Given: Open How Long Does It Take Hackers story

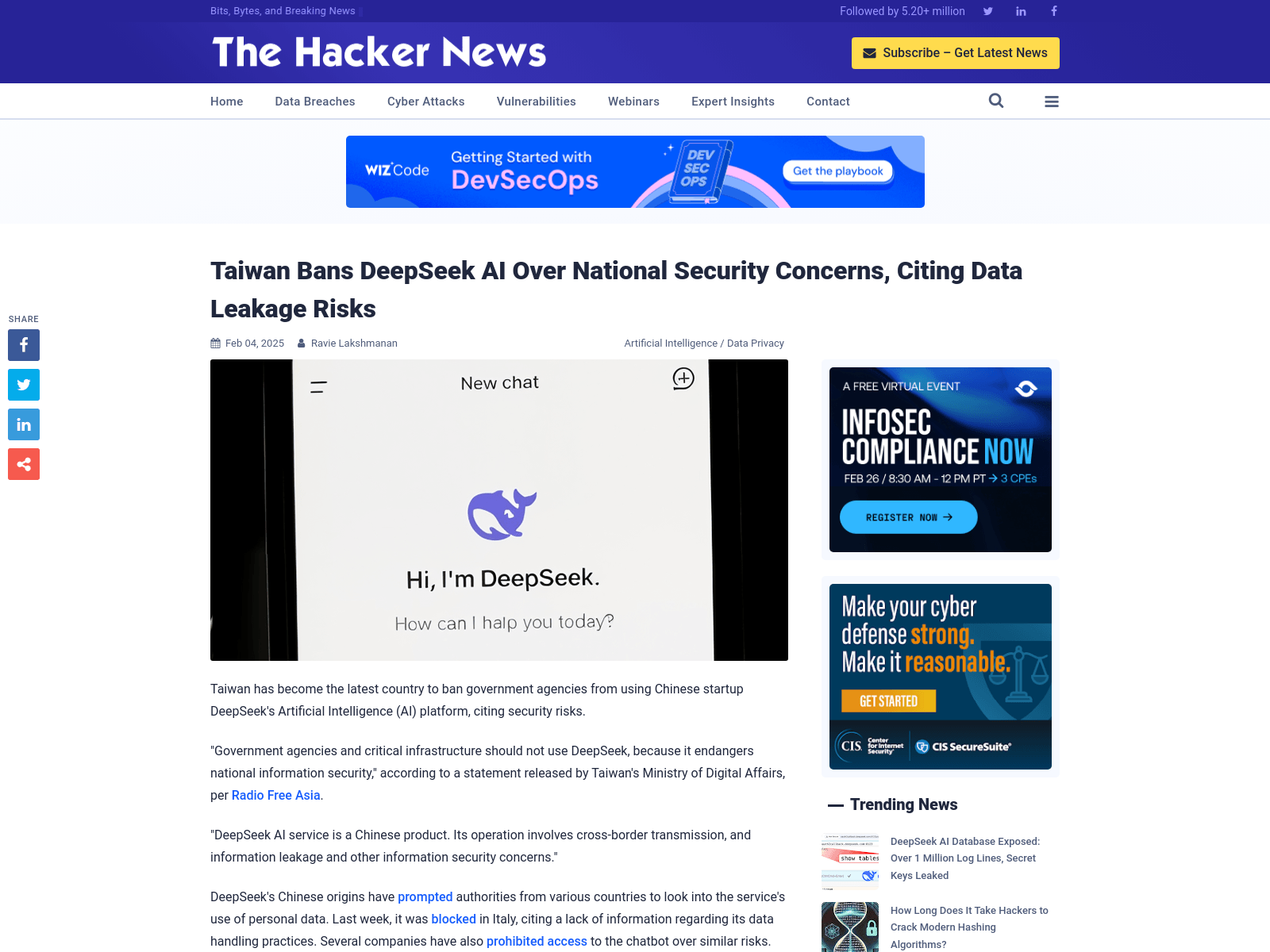Looking at the screenshot, I should click(969, 927).
